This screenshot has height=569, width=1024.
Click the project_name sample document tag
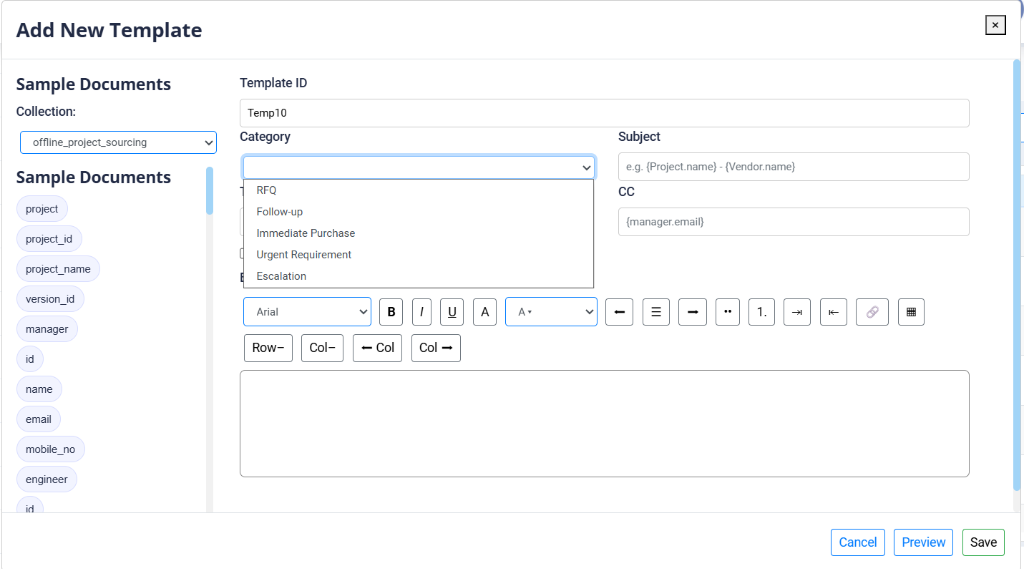pyautogui.click(x=58, y=269)
